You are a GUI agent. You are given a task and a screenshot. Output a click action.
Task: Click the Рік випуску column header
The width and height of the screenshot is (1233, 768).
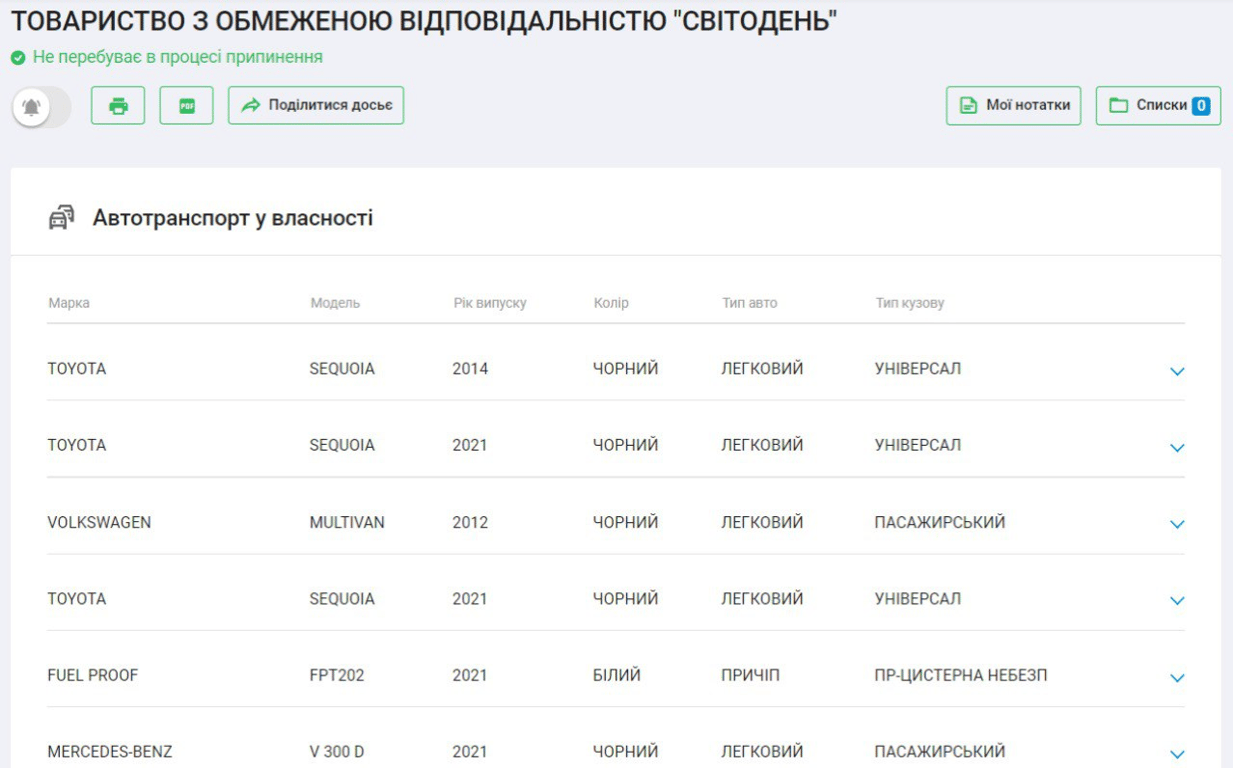coord(490,303)
